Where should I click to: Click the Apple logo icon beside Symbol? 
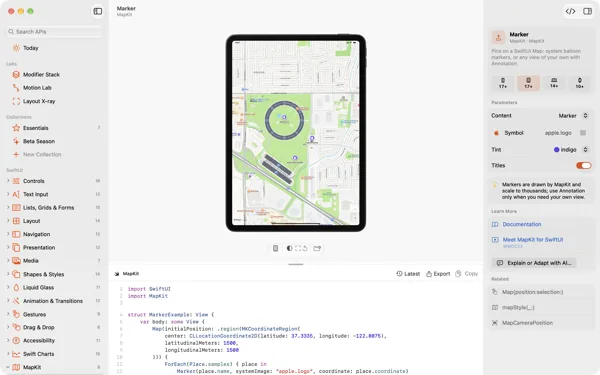(496, 133)
